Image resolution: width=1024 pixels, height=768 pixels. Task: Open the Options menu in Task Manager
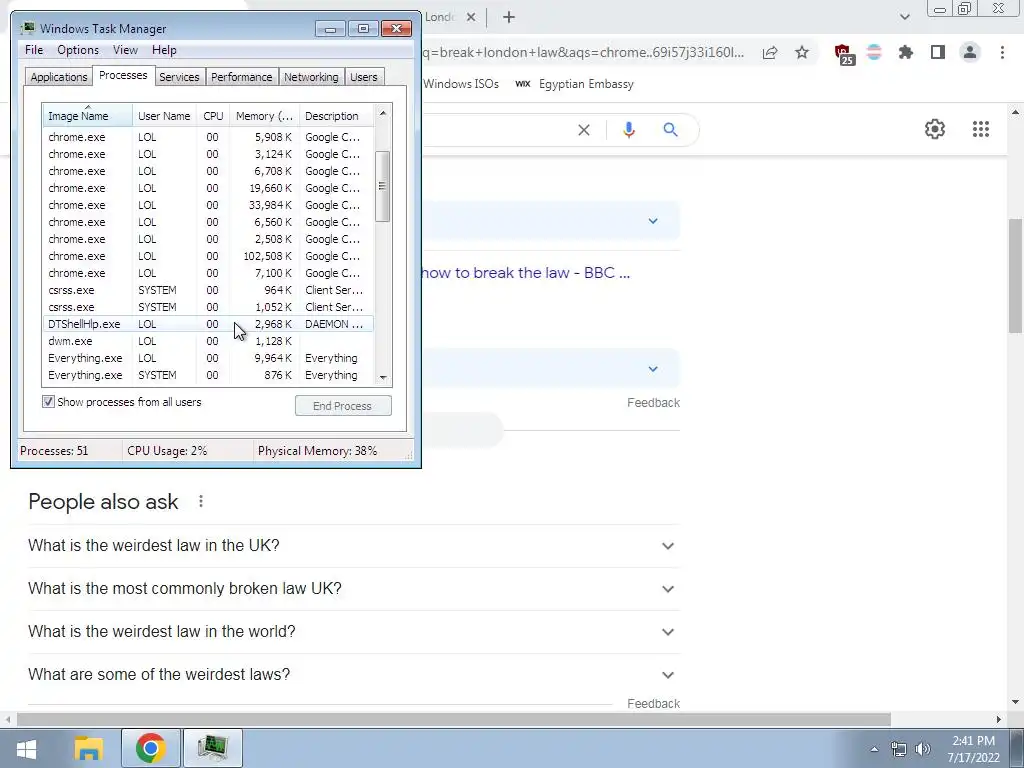click(78, 50)
